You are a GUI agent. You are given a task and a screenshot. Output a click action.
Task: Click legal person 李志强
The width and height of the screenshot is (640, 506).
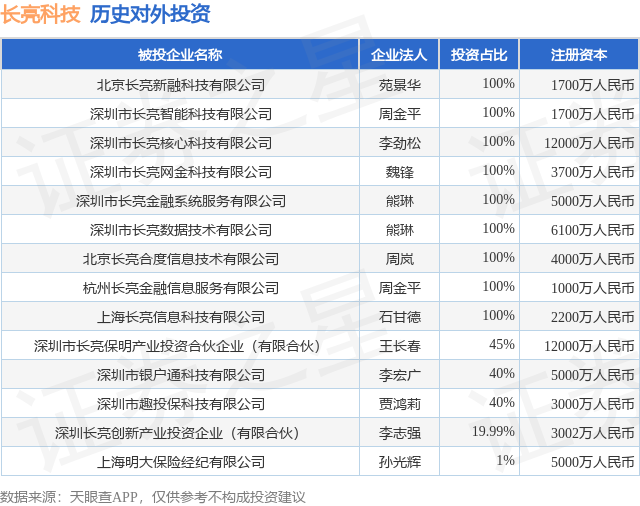pos(400,433)
